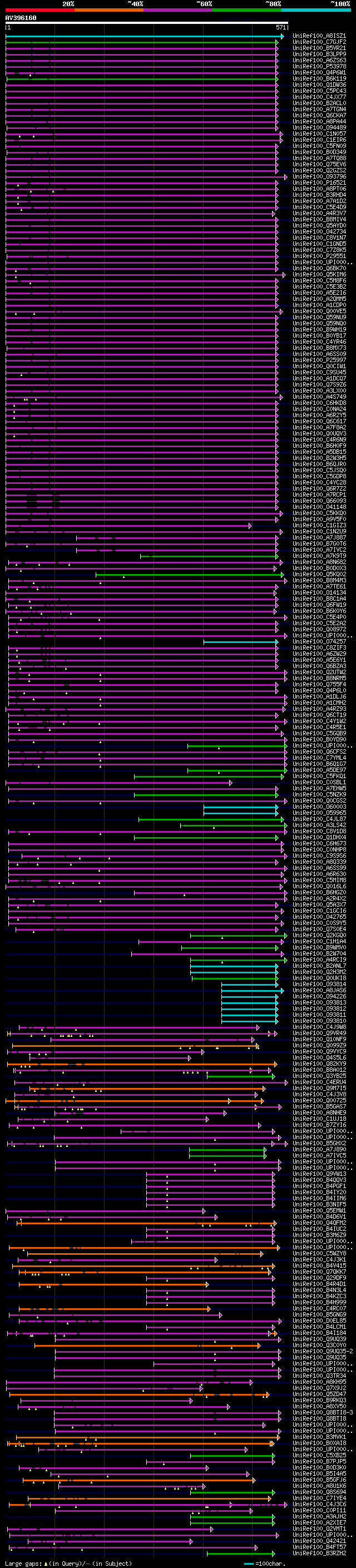The image size is (356, 1568).
Task: Open the UniRef100_C7GJF2 hit label
Action: tap(319, 42)
